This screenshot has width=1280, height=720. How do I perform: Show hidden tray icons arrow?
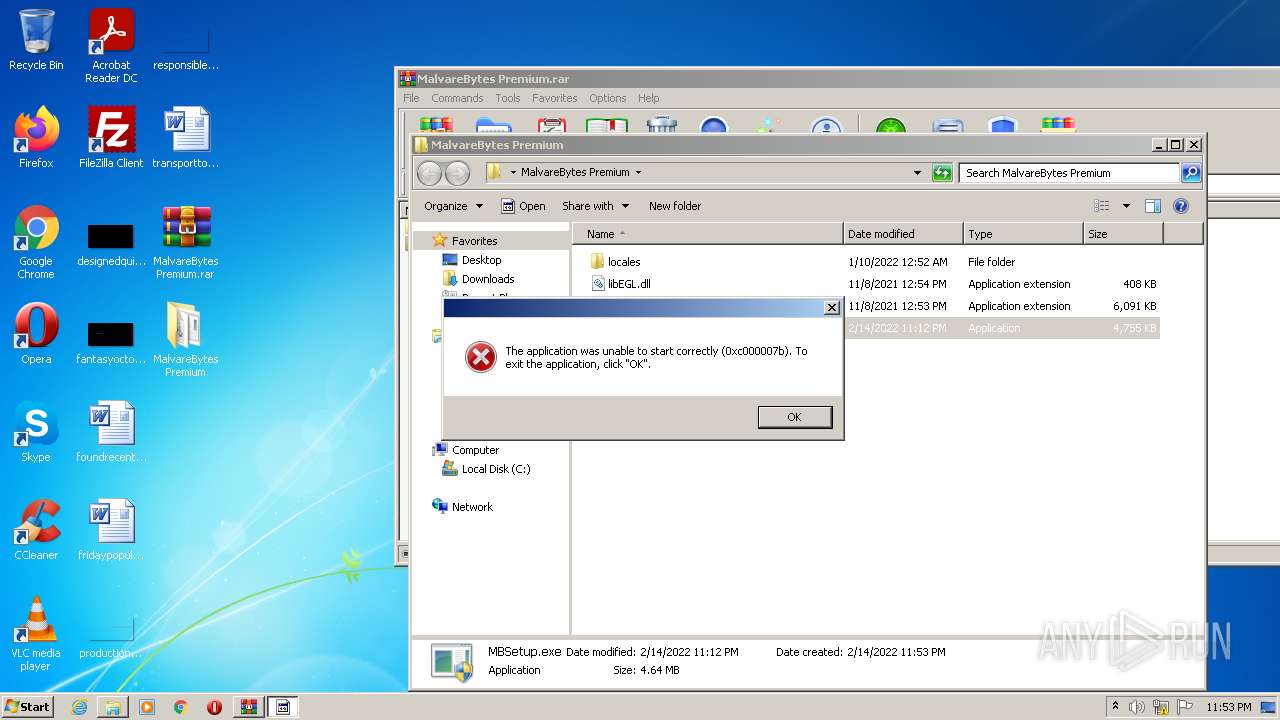[1115, 706]
